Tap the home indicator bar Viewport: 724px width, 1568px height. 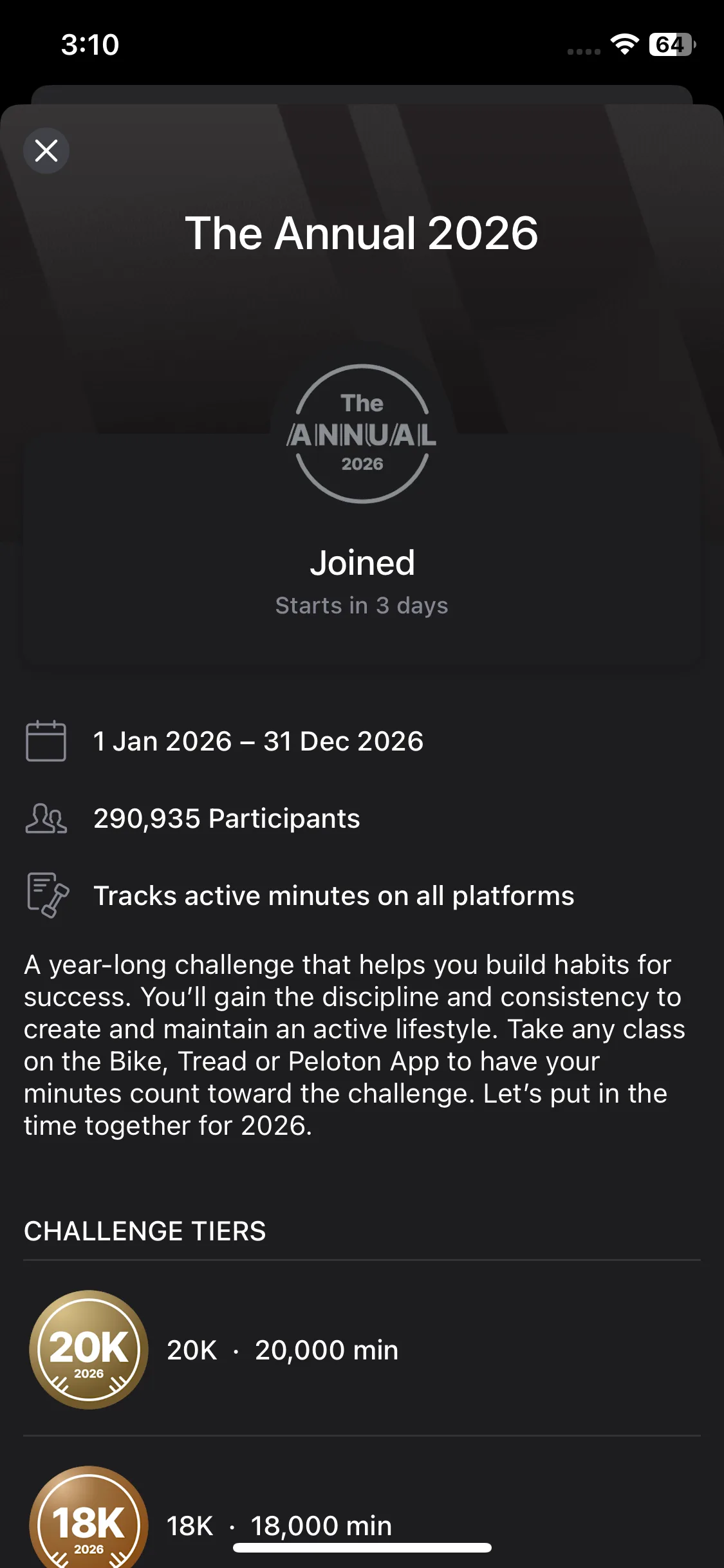362,1548
